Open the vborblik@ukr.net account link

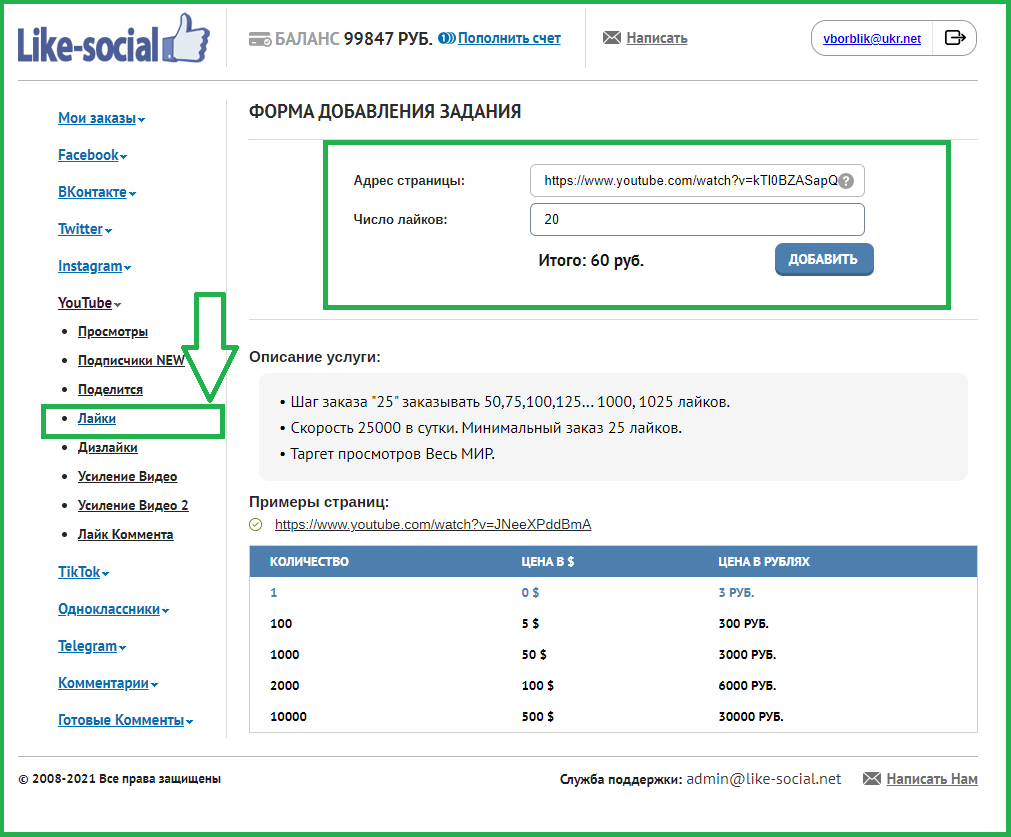(x=872, y=39)
